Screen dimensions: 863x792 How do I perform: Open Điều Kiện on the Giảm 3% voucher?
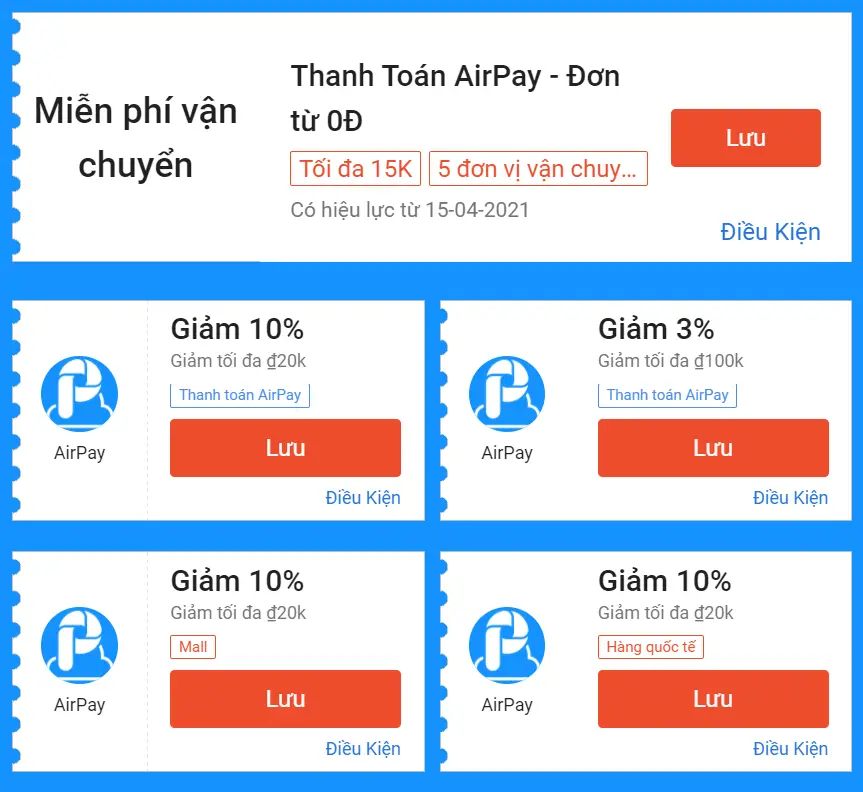[791, 497]
